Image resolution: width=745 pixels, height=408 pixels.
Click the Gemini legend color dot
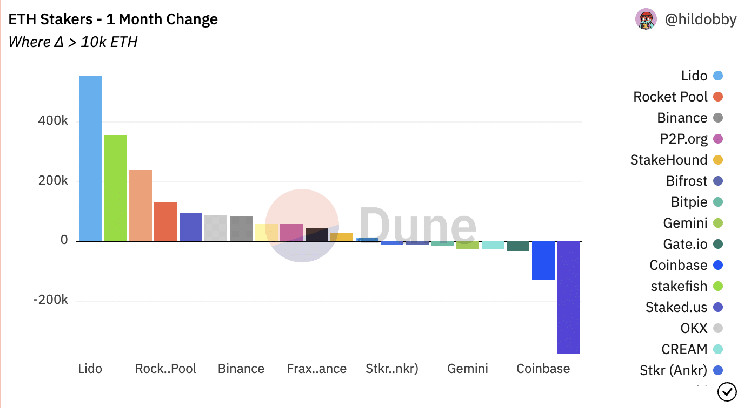pyautogui.click(x=718, y=223)
